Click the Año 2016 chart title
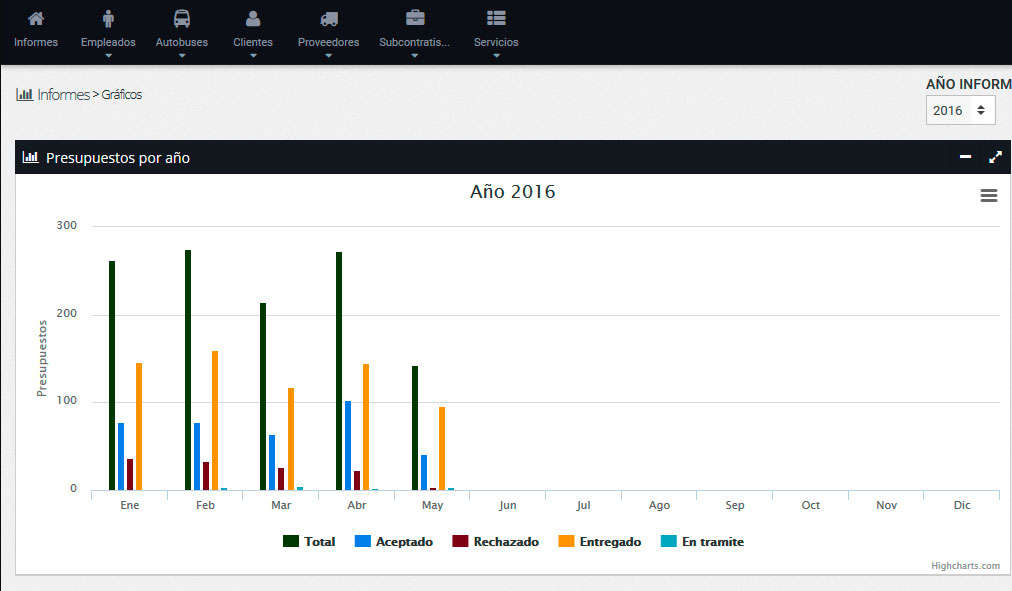The height and width of the screenshot is (591, 1012). (512, 192)
